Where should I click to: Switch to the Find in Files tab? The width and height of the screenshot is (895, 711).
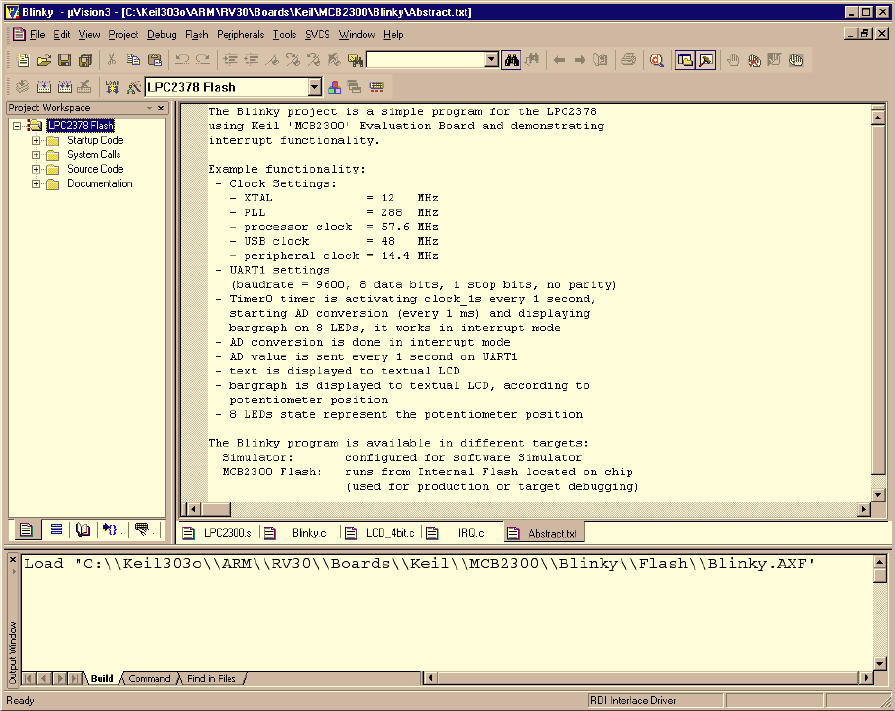pyautogui.click(x=211, y=678)
